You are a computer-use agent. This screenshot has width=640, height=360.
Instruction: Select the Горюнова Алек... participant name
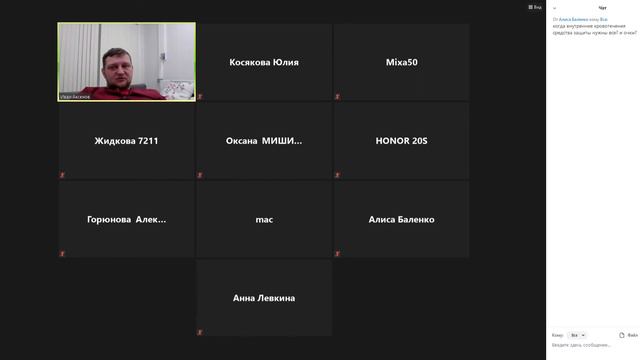[x=127, y=220]
